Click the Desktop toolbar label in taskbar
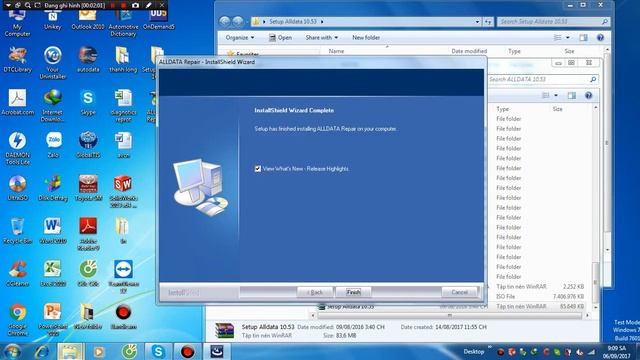Screen dimensions: 640x360 coord(473,351)
